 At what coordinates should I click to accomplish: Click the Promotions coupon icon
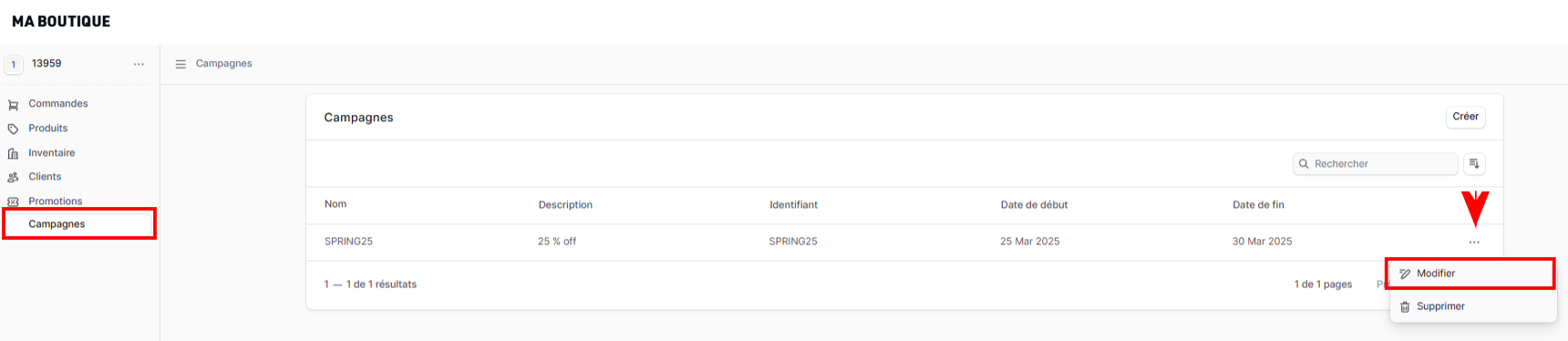(13, 201)
